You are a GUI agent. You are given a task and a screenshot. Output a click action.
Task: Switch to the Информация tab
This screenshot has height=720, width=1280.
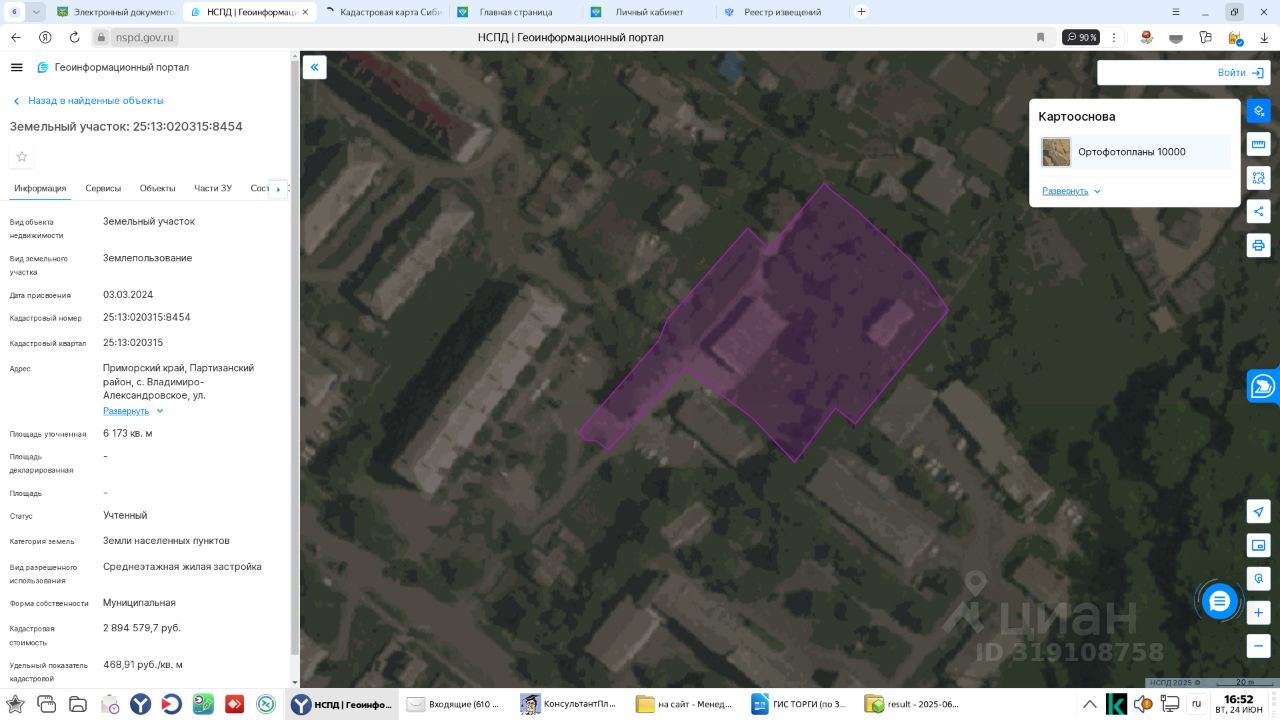[x=40, y=188]
